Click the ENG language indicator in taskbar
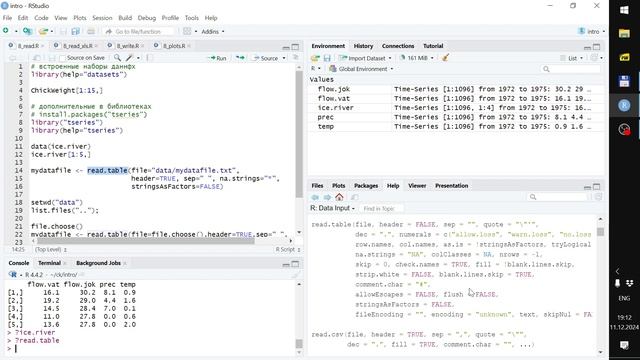 tap(624, 298)
